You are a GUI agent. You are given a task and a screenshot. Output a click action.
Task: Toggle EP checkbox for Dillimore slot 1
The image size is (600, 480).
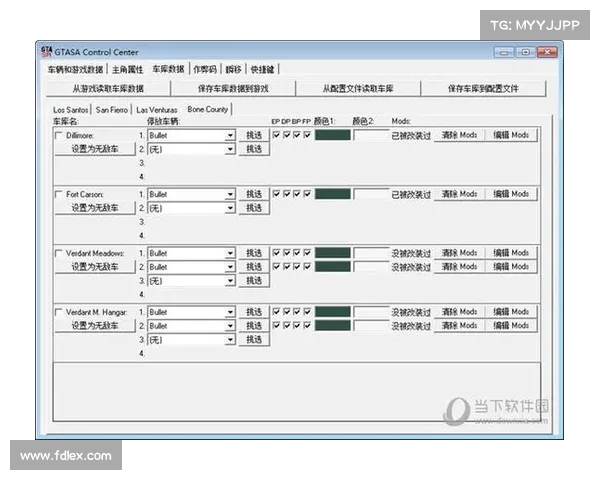click(276, 135)
